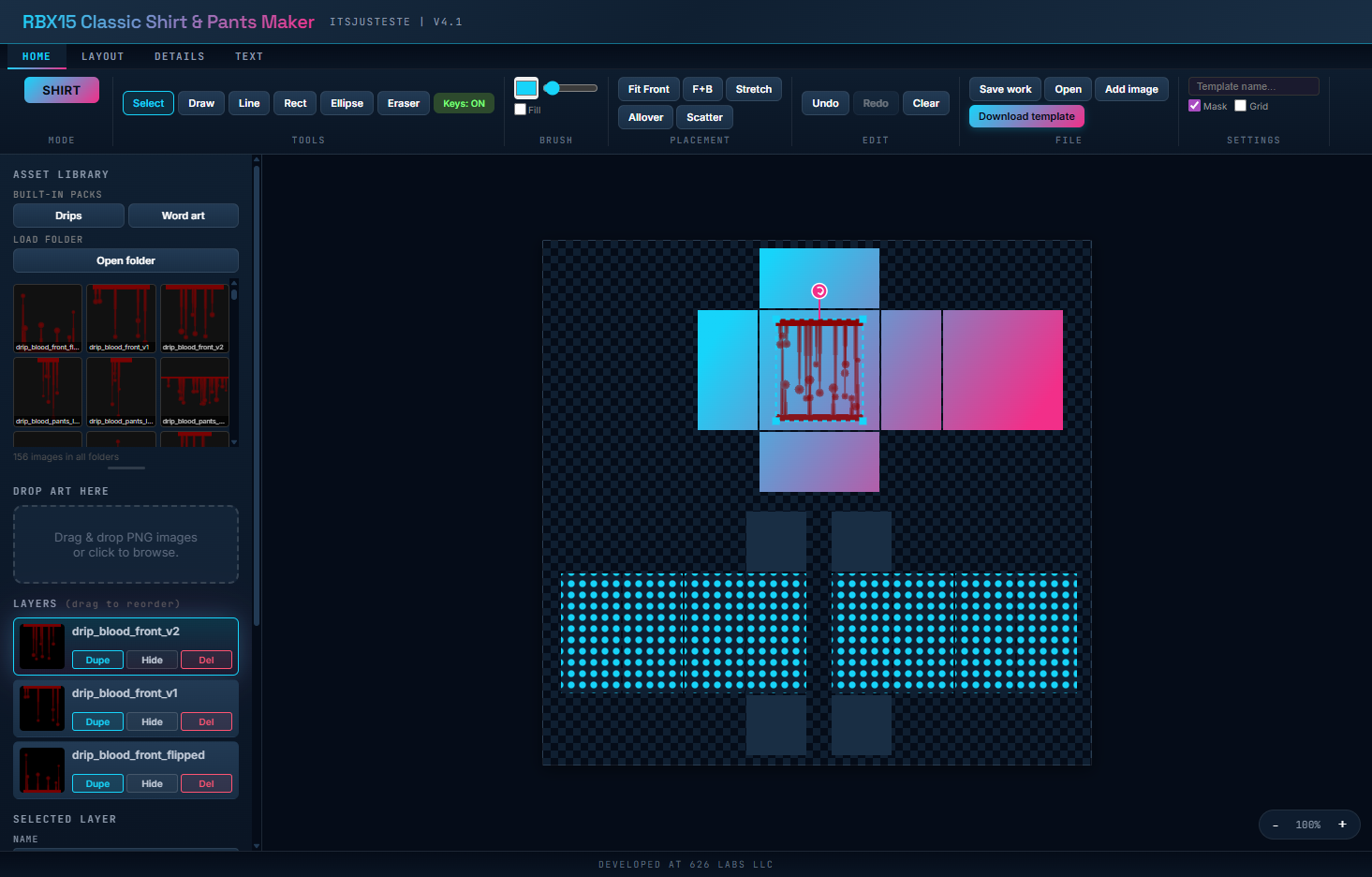Viewport: 1372px width, 877px height.
Task: Select the drip_blood_front_flipped library thumbnail
Action: click(x=48, y=319)
